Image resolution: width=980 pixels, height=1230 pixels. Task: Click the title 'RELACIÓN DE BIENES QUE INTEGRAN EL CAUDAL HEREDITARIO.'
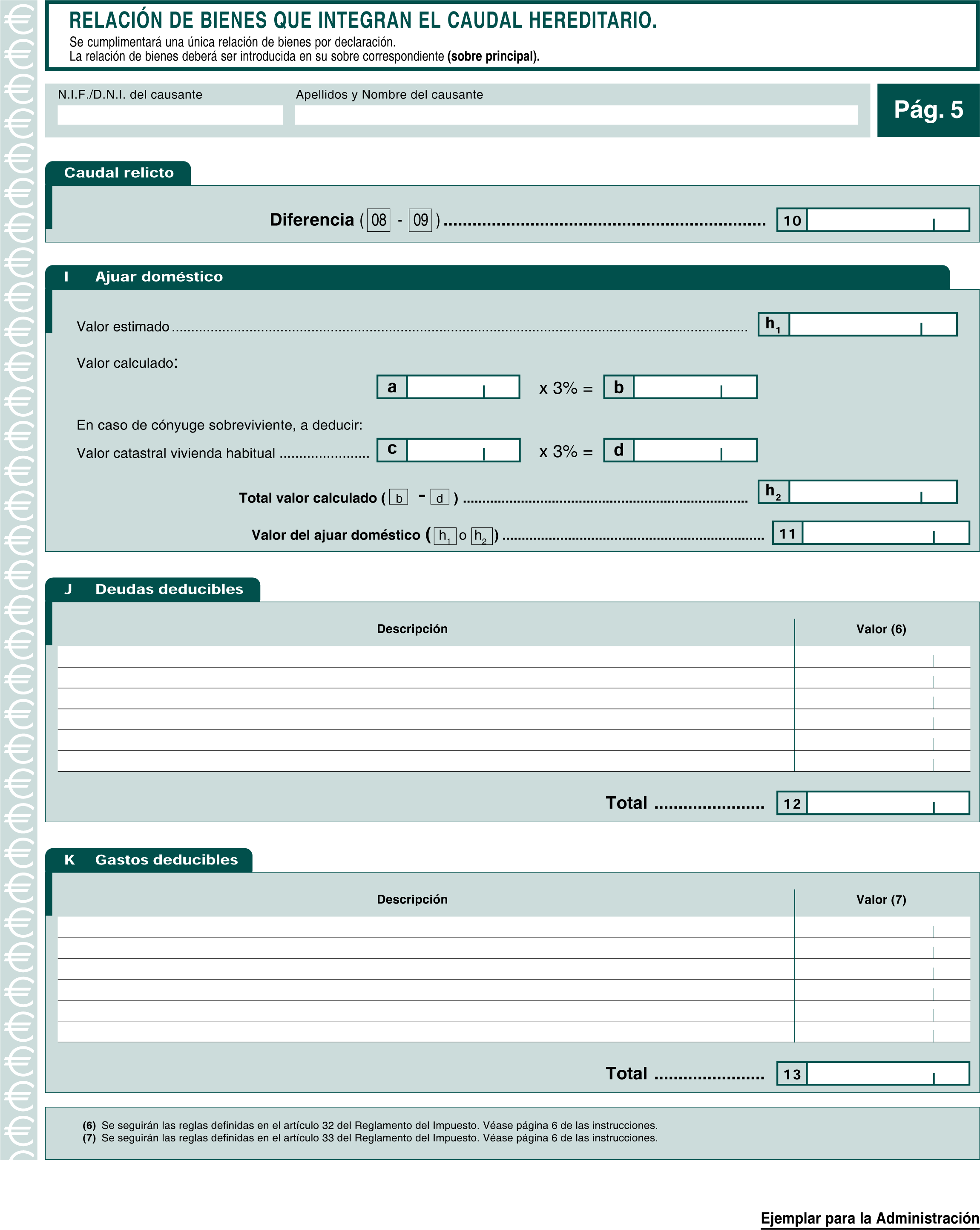click(x=363, y=20)
